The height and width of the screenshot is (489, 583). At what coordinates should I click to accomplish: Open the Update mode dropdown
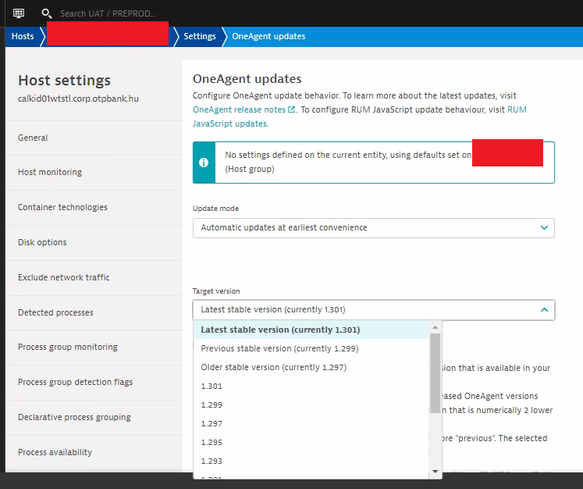(x=374, y=228)
